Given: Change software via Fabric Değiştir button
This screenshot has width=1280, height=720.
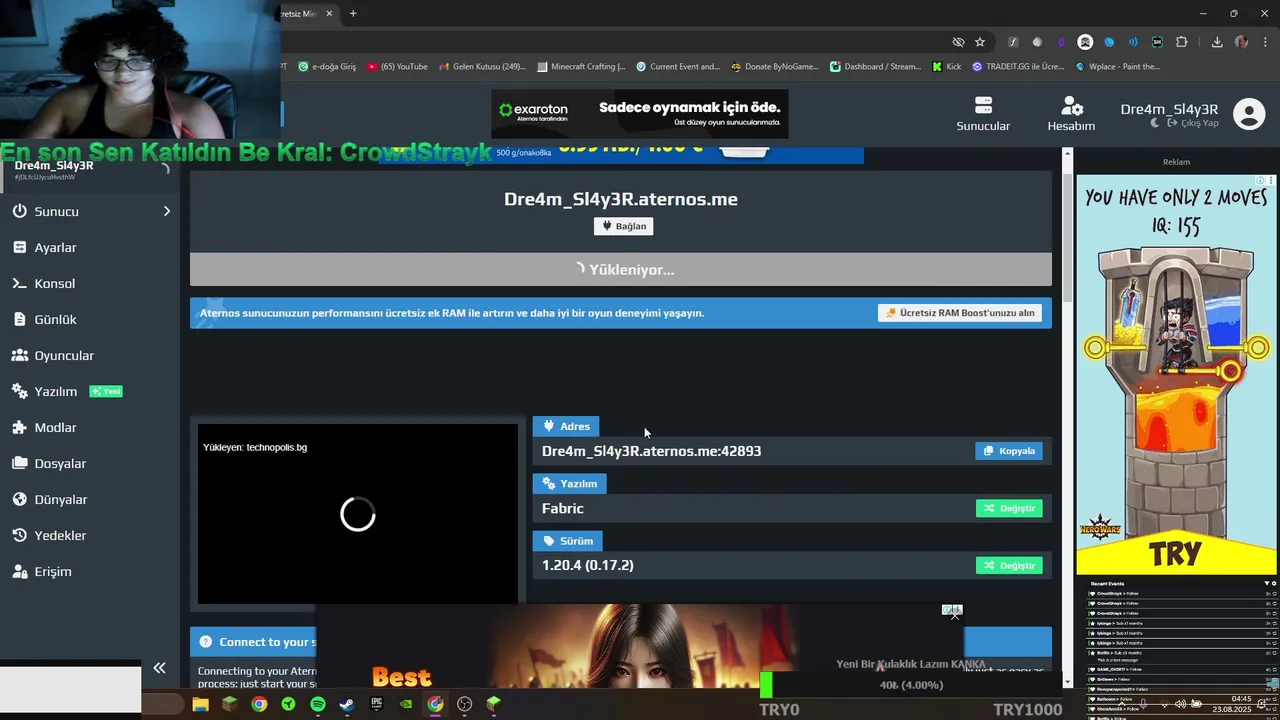Looking at the screenshot, I should click(x=1009, y=508).
